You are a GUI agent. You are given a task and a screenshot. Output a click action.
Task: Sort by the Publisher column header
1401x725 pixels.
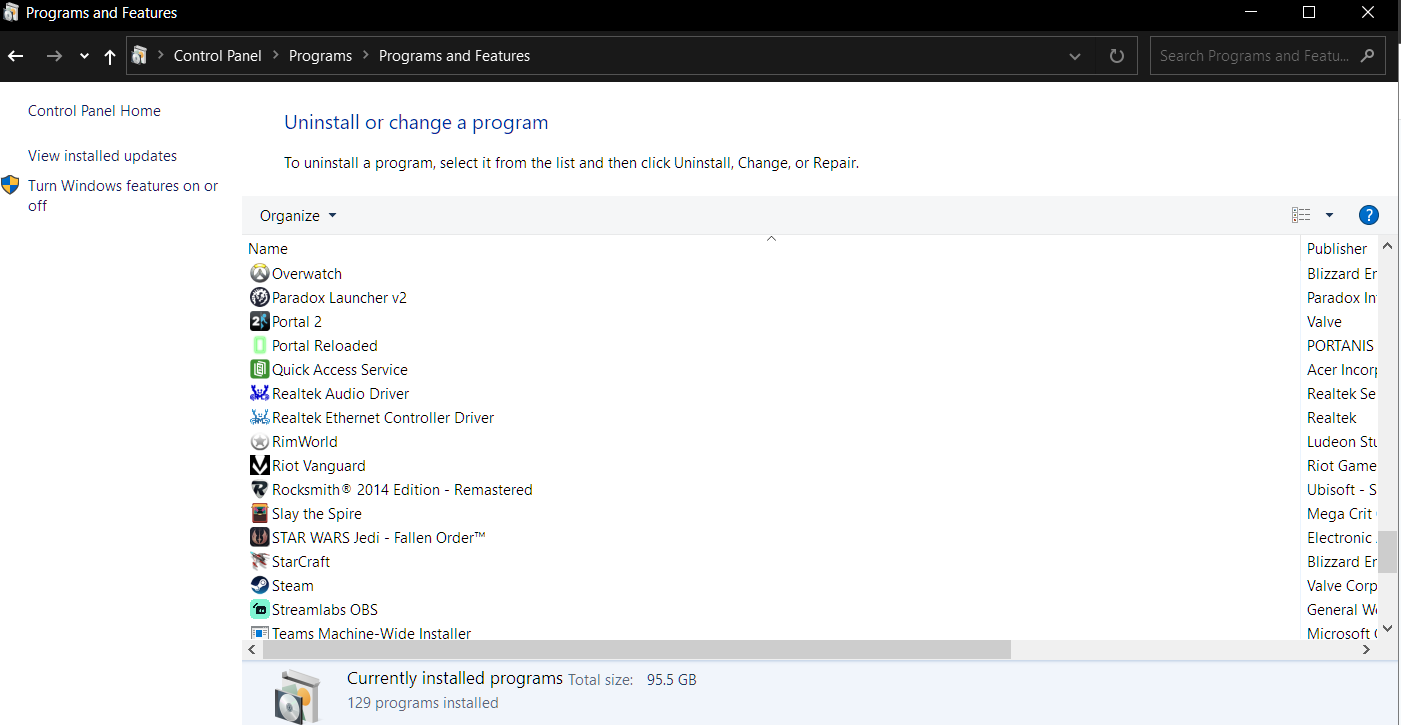(1338, 249)
